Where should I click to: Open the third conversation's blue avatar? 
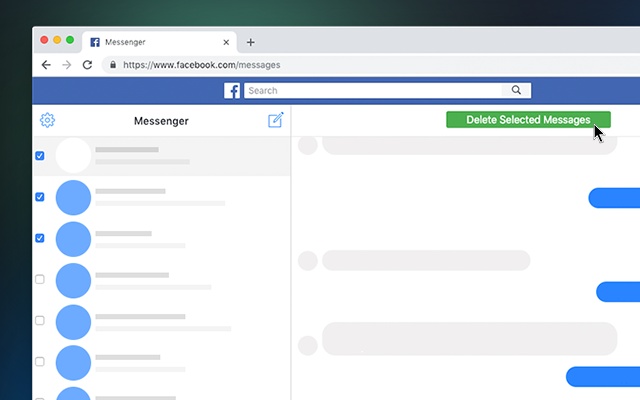[x=73, y=239]
